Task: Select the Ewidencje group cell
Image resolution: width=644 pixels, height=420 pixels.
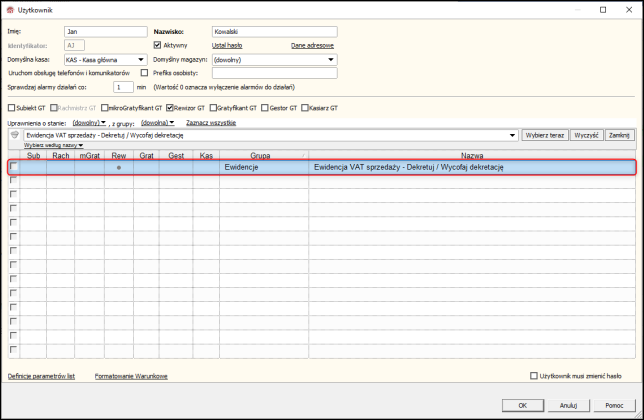Action: (264, 167)
